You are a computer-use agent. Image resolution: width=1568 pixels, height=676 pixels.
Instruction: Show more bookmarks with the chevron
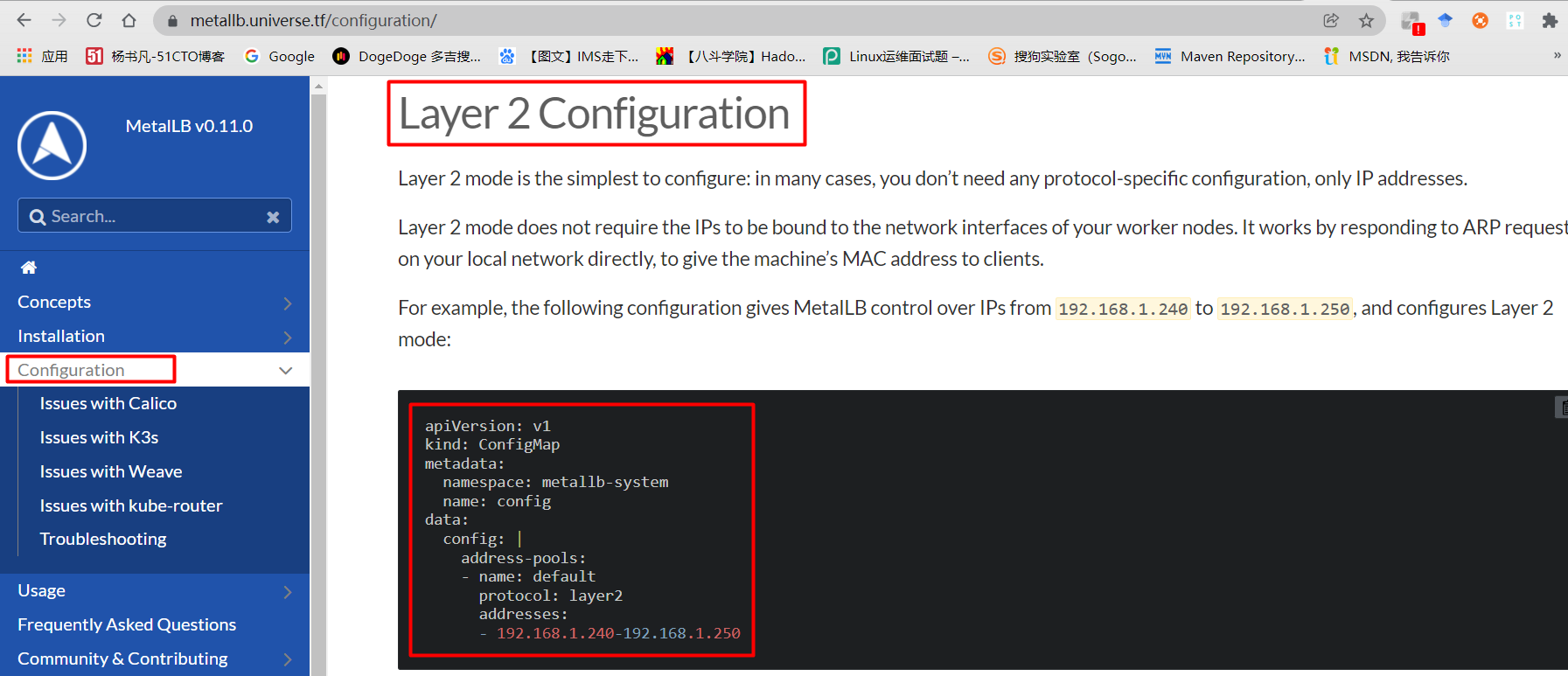(x=1557, y=55)
